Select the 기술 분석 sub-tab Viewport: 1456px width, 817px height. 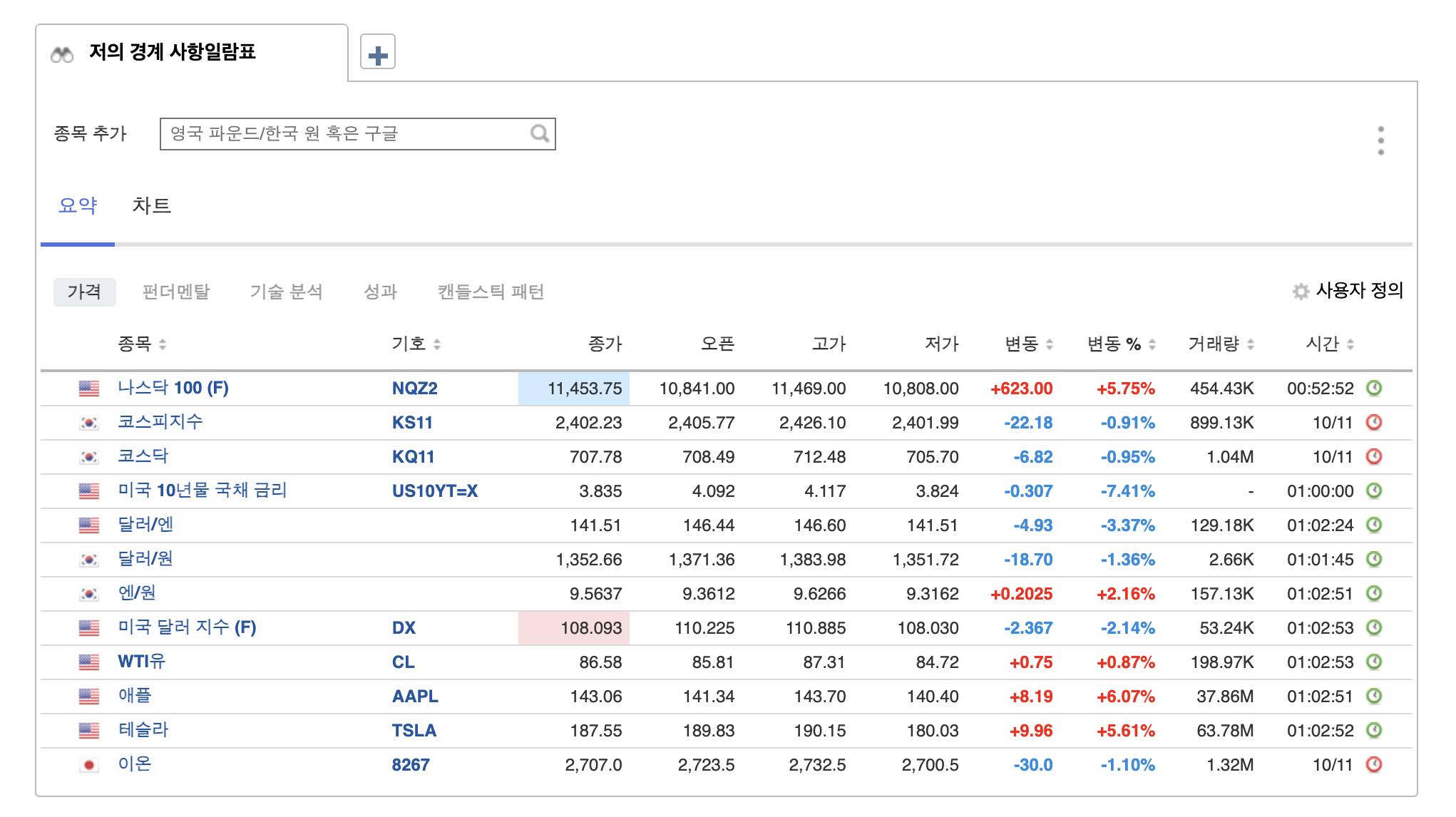[286, 292]
